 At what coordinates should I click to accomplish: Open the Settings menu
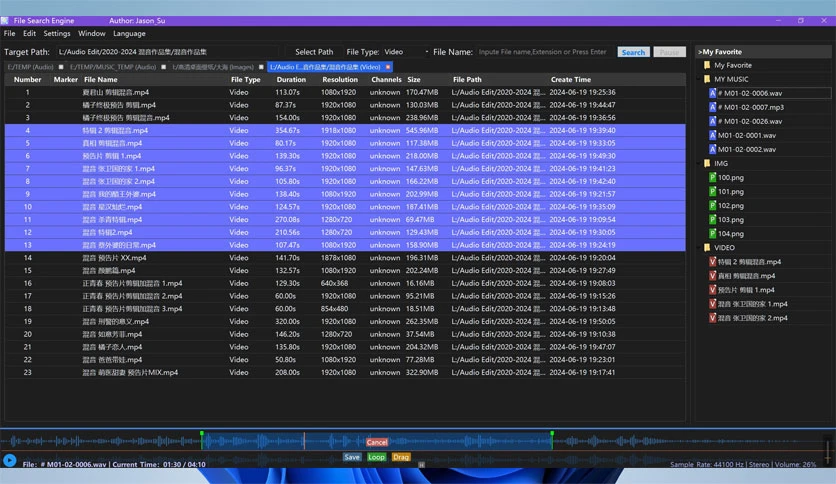[x=57, y=34]
